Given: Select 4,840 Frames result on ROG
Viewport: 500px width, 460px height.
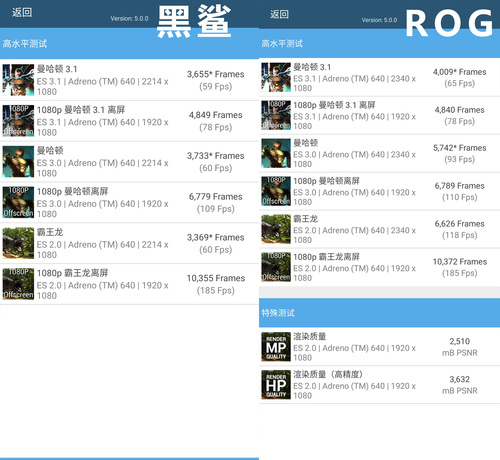Looking at the screenshot, I should (459, 115).
